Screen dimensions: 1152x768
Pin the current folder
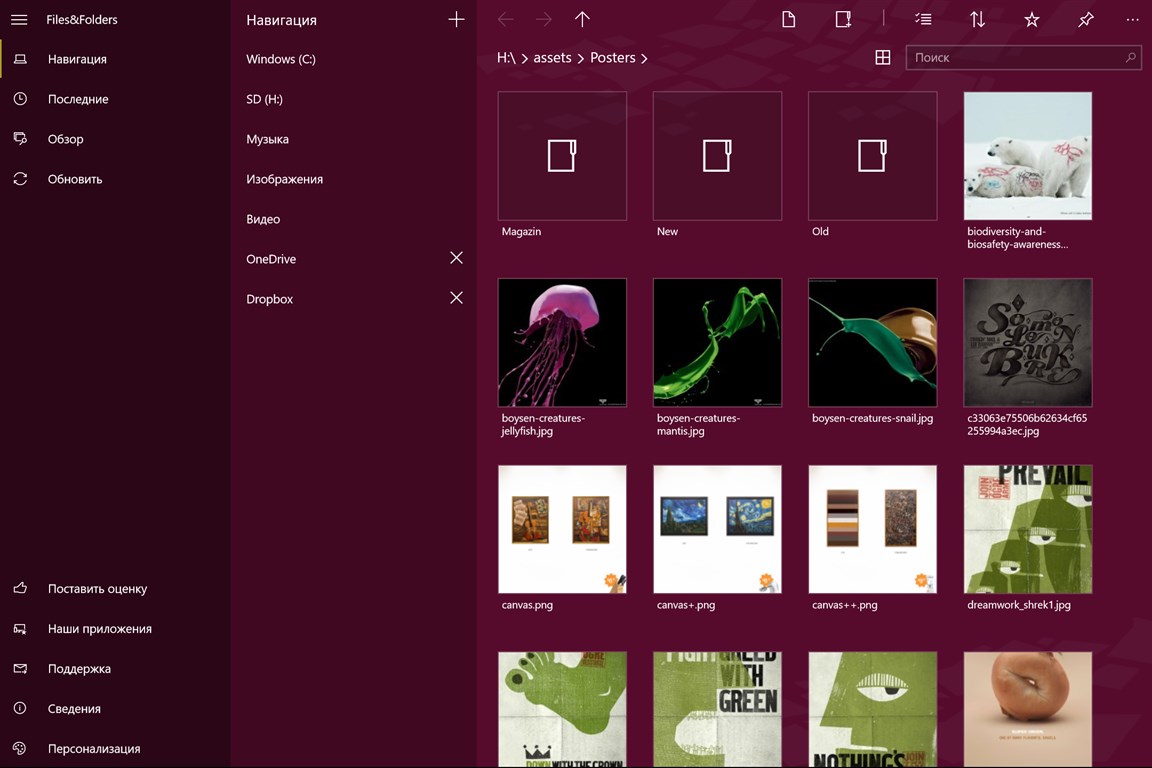coord(1085,19)
